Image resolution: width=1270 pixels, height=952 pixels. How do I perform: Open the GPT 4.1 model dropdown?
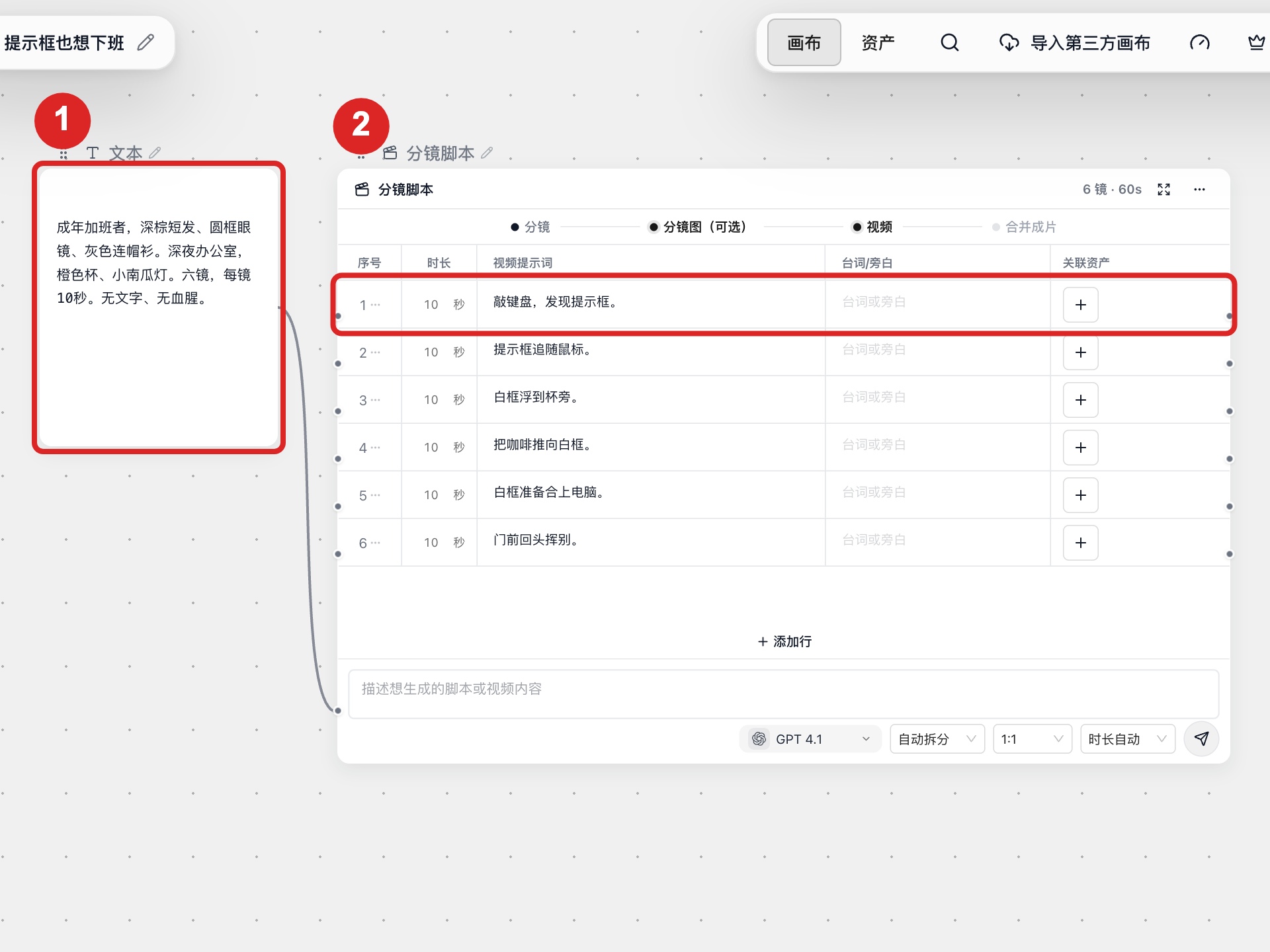810,739
